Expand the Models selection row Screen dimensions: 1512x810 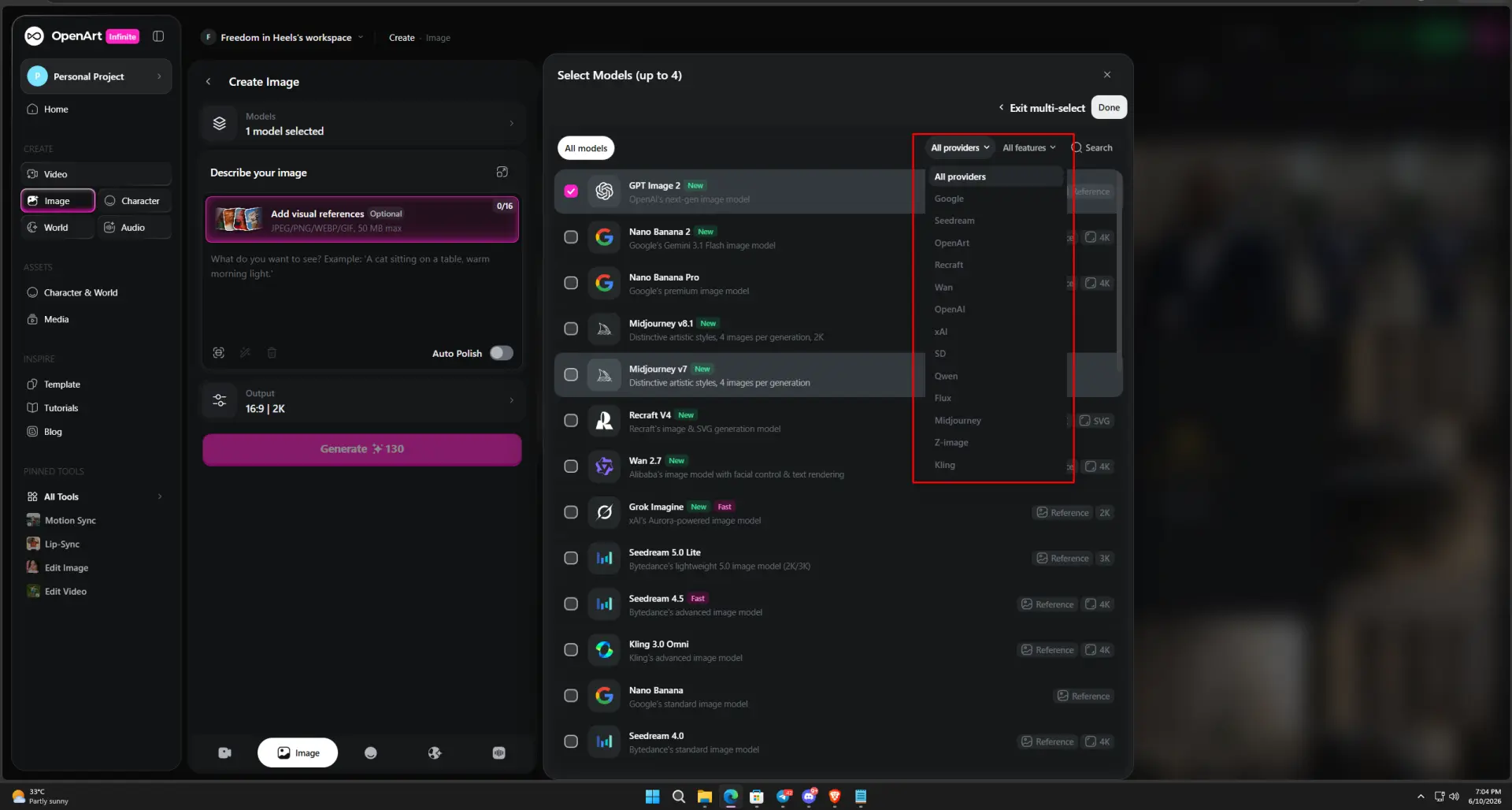coord(362,124)
